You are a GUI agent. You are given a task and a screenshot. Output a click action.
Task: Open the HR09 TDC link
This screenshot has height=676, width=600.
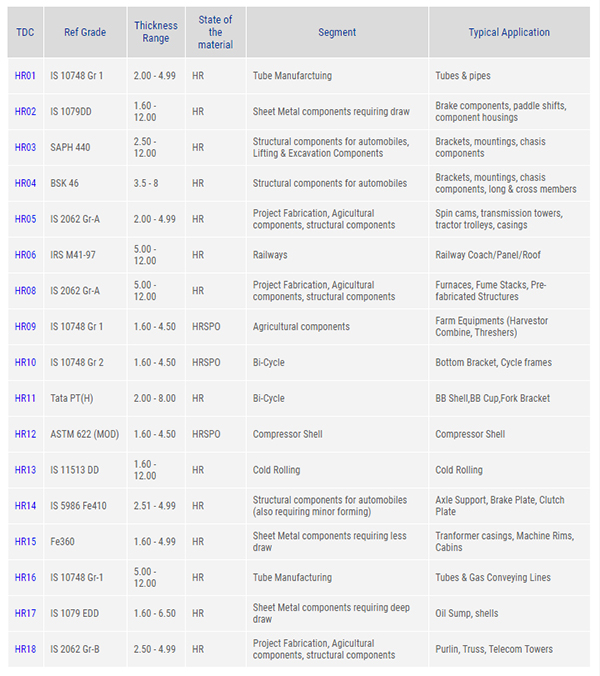click(25, 326)
